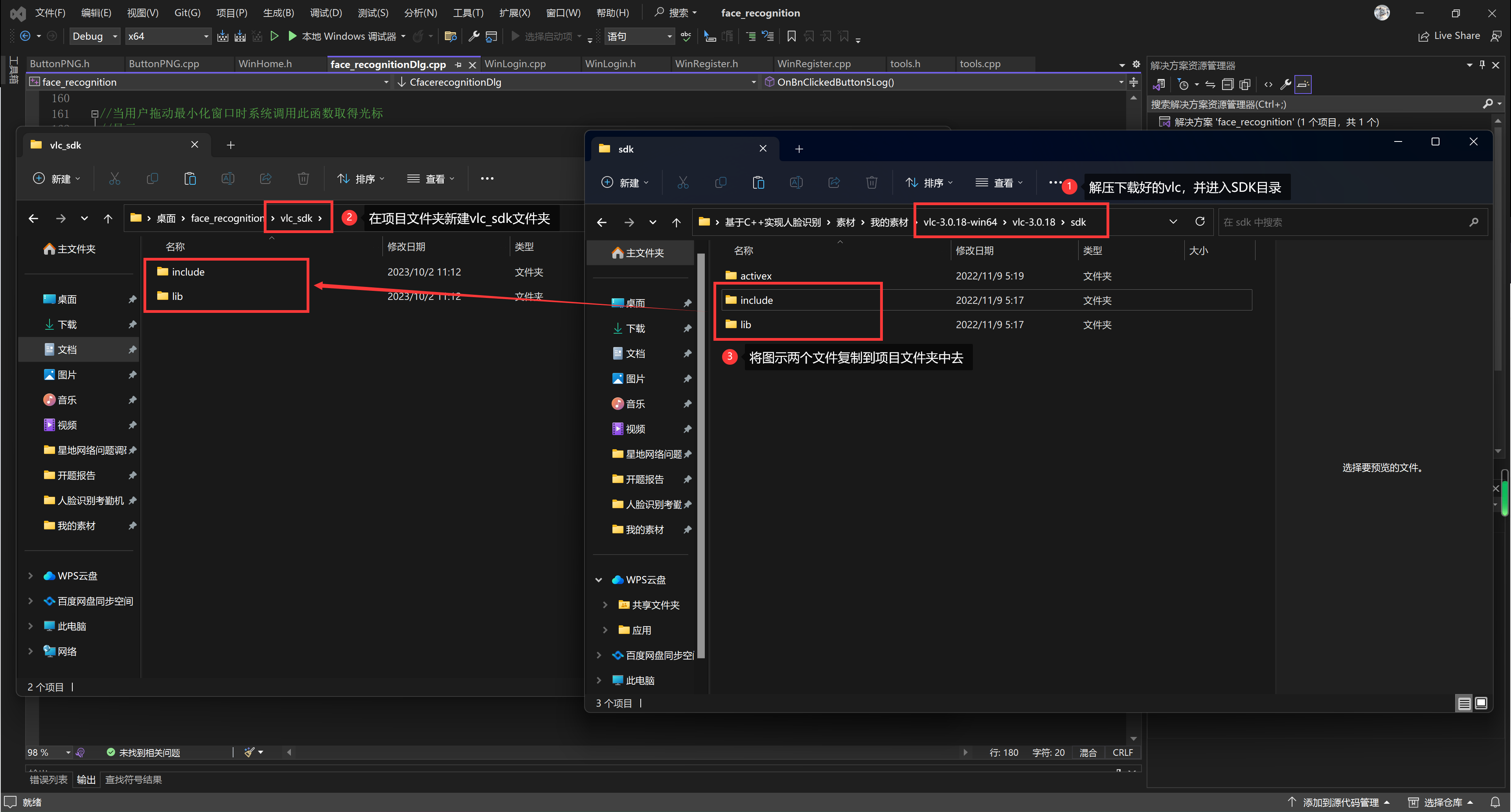Open the x64 platform dropdown
This screenshot has width=1511, height=812.
[168, 37]
